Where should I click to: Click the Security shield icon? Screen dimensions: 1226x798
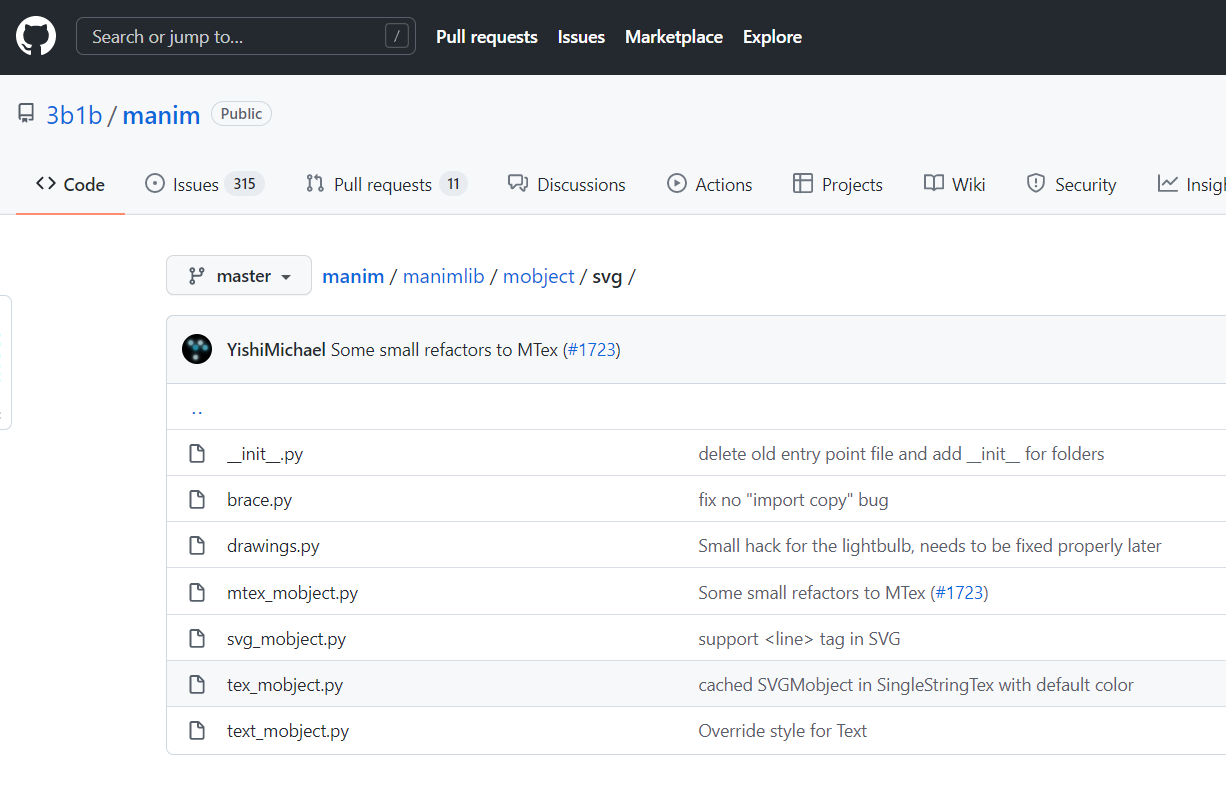point(1034,184)
